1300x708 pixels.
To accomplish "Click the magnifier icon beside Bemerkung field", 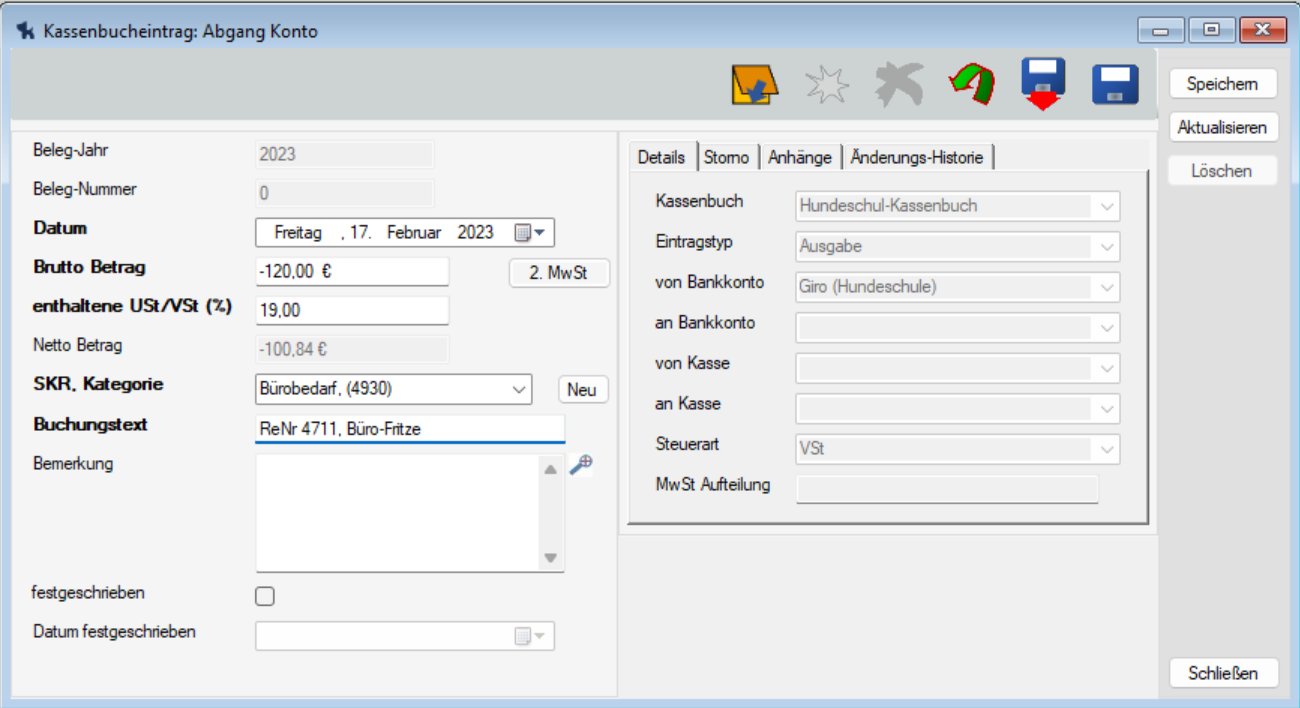I will 581,465.
